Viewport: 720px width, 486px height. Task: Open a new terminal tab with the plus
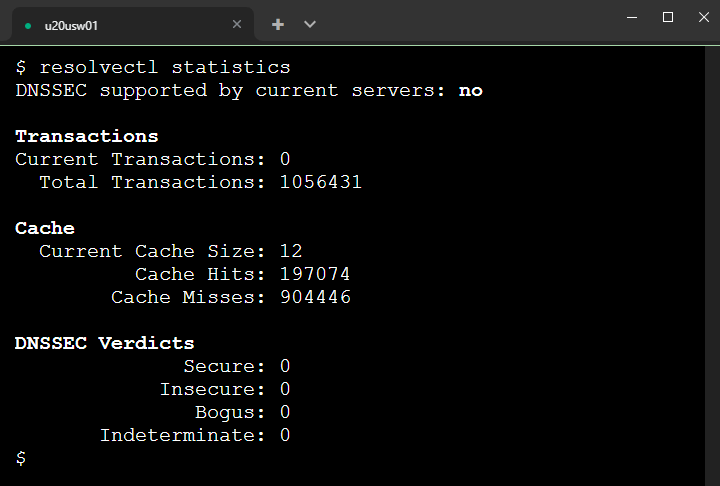coord(278,24)
